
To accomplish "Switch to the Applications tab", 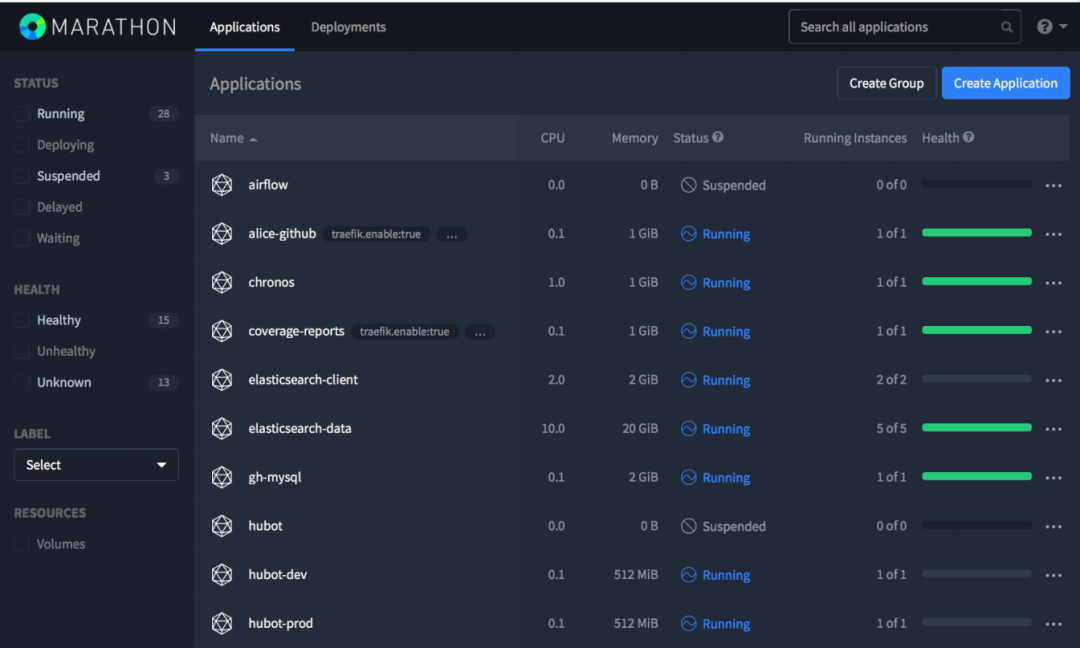I will [245, 27].
